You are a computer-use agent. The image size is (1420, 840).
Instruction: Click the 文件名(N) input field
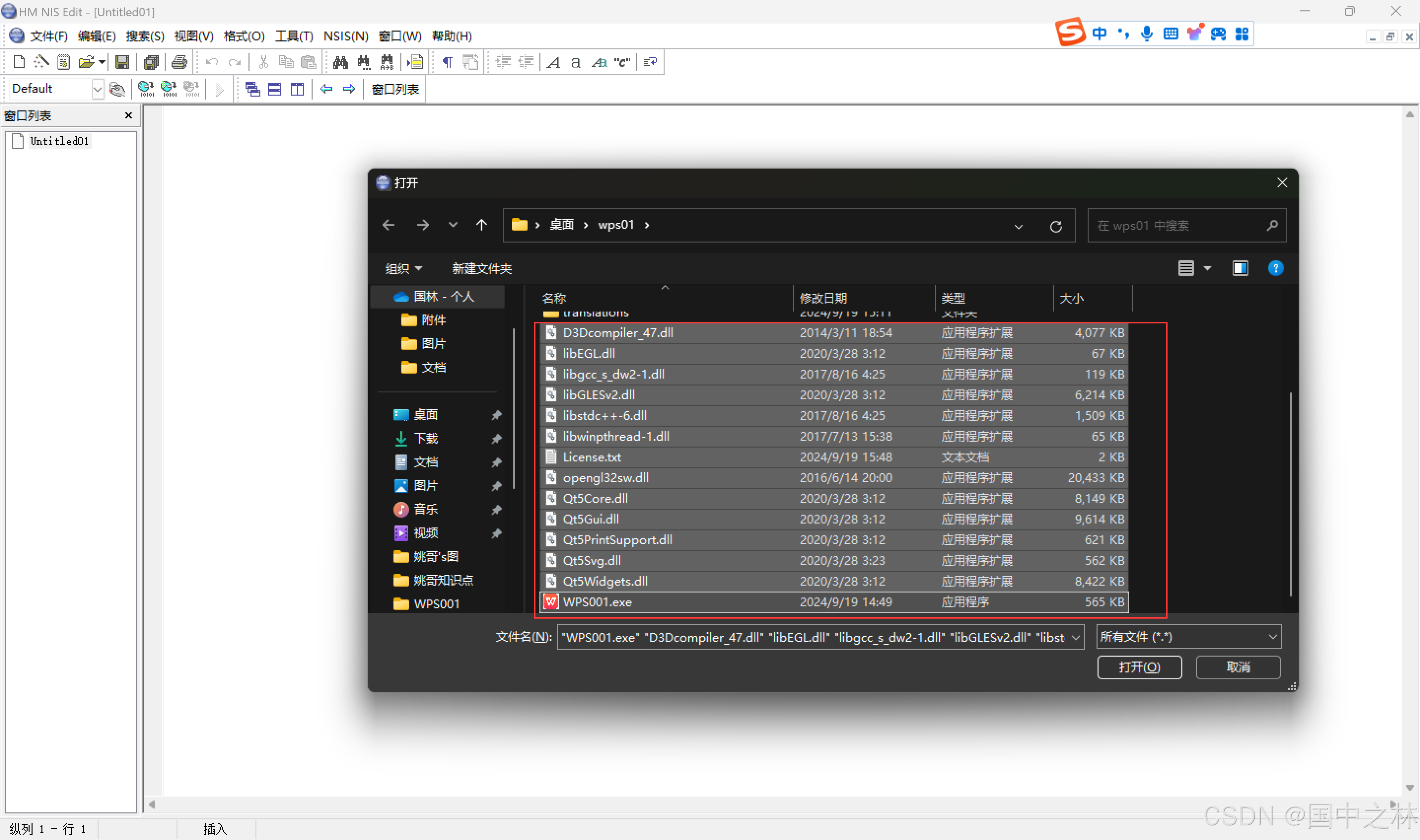[813, 637]
